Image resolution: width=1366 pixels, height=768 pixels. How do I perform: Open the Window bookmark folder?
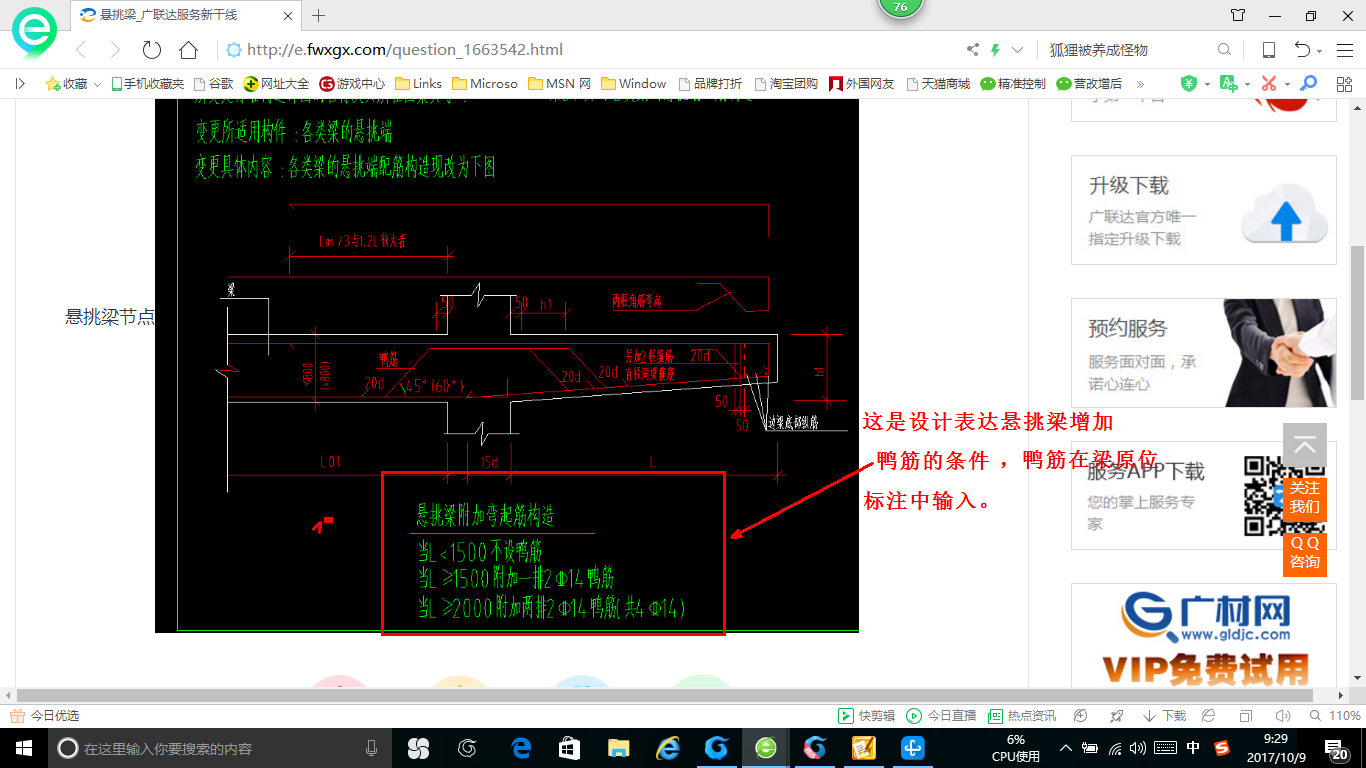[x=633, y=84]
